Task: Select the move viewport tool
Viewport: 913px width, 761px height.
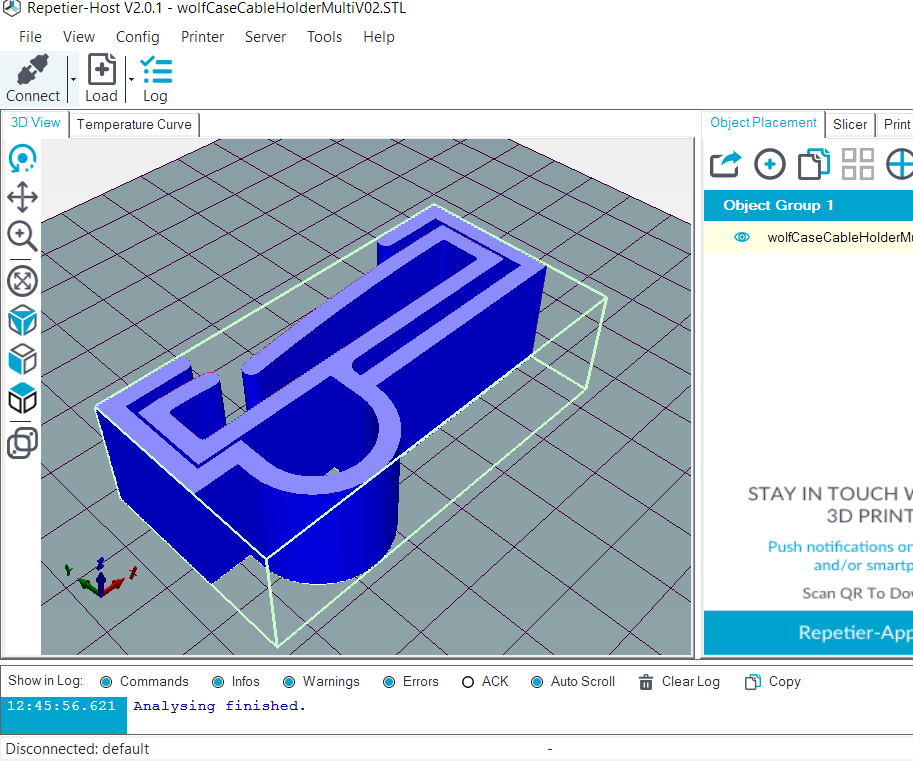Action: coord(22,198)
